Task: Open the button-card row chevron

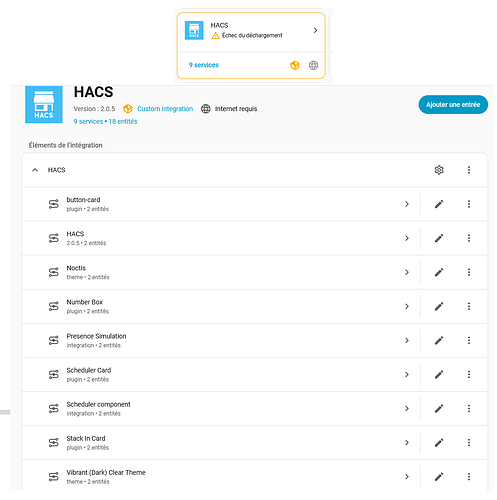Action: pos(407,204)
